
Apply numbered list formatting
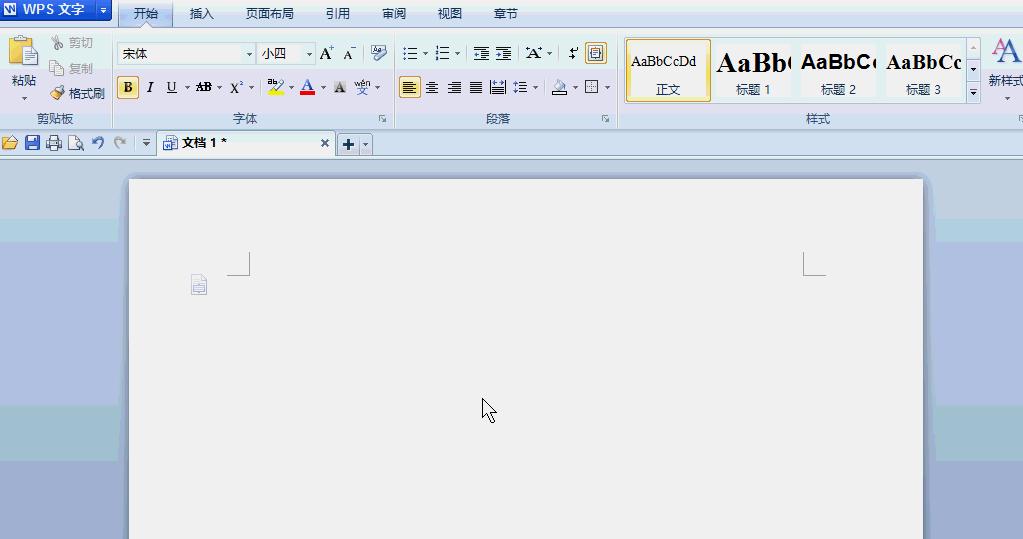(x=442, y=54)
